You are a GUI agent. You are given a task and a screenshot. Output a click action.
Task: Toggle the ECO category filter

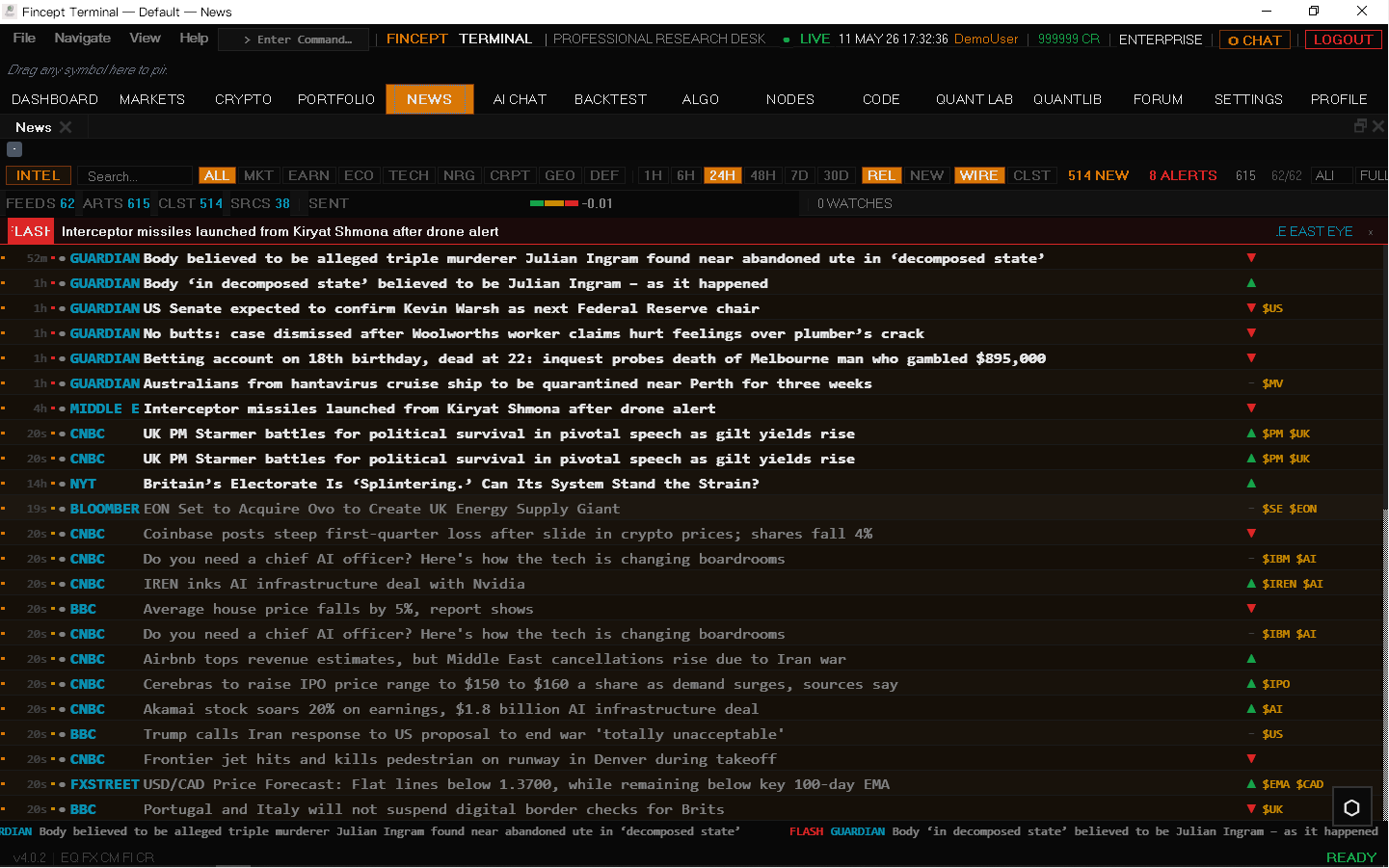point(359,175)
